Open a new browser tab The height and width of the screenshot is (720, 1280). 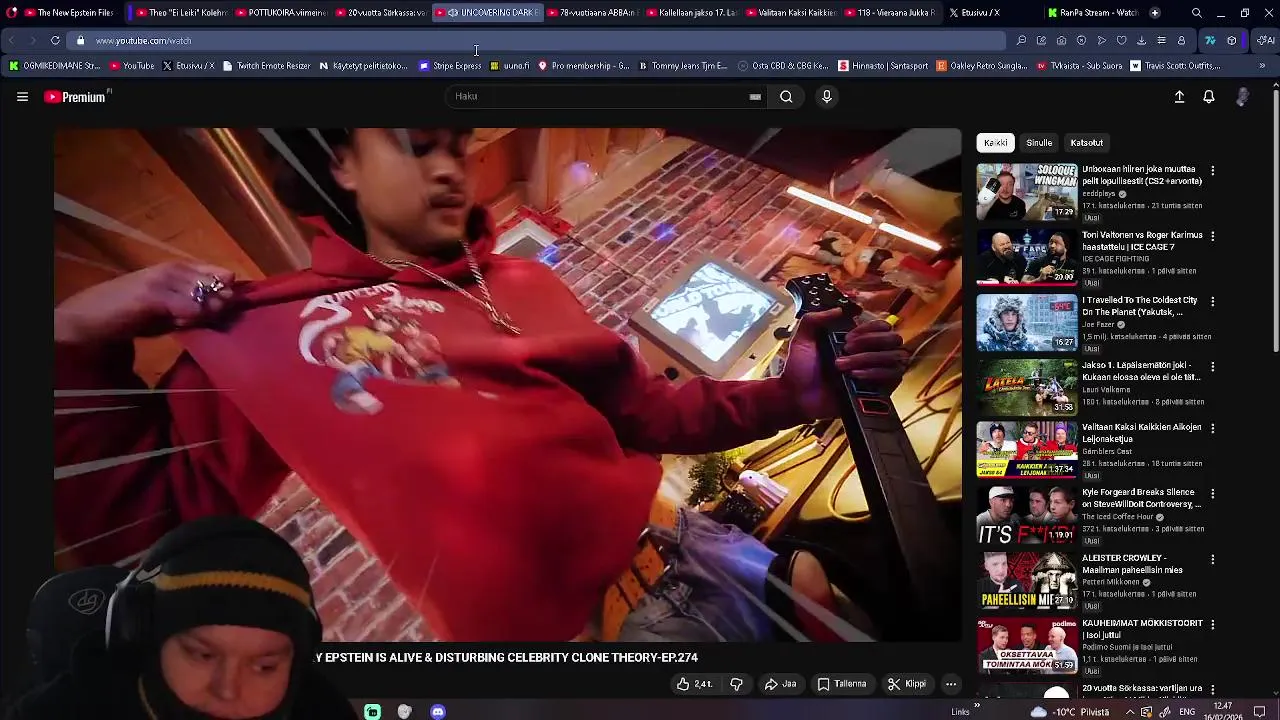point(1155,13)
